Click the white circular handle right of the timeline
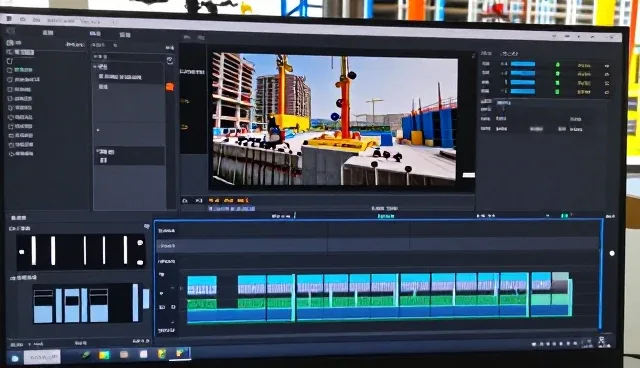The width and height of the screenshot is (640, 368). coord(612,253)
